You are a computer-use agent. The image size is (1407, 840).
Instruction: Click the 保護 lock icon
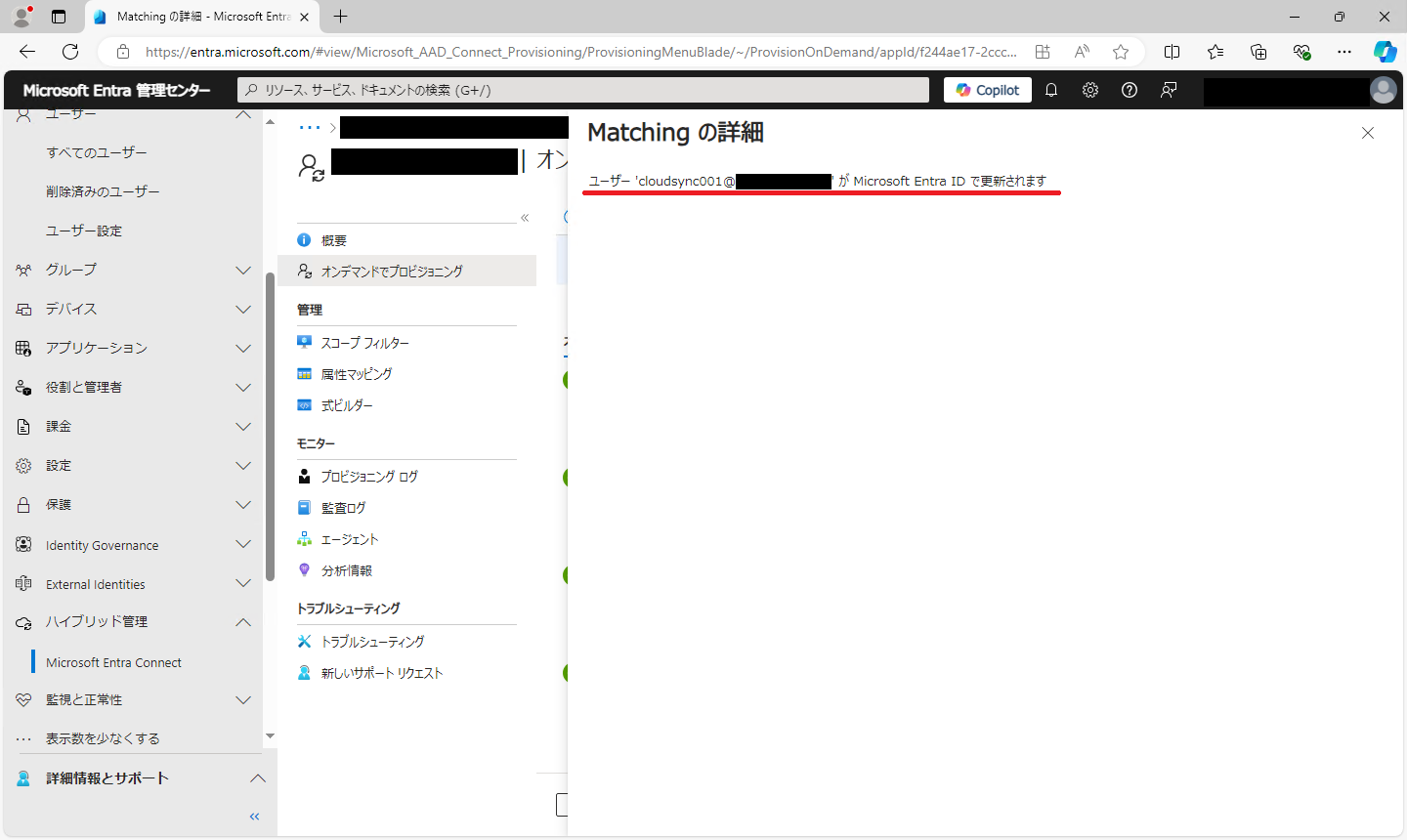[23, 504]
